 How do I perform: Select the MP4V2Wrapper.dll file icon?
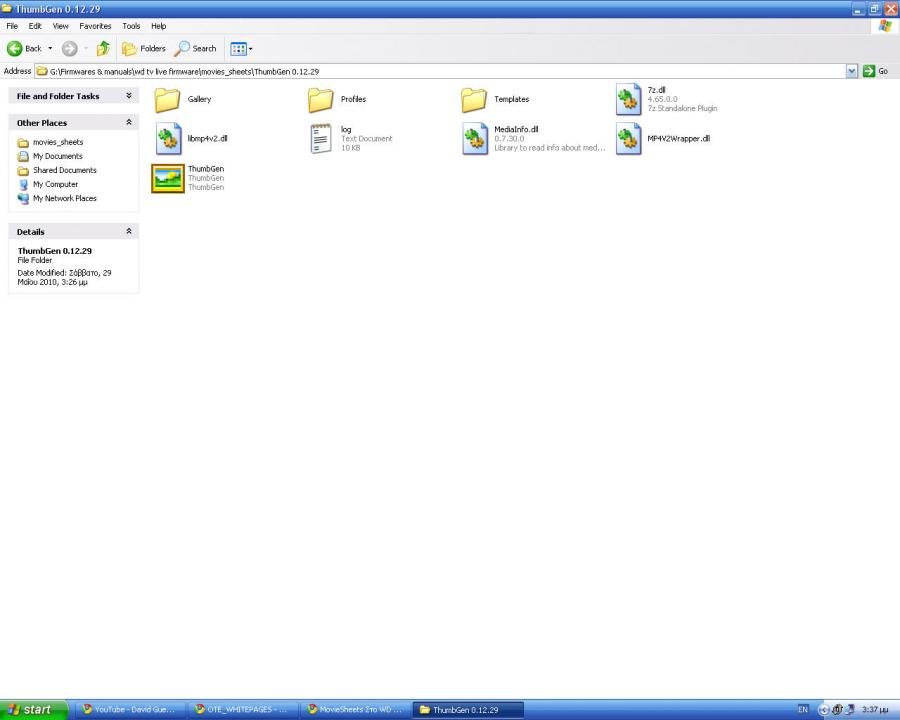pos(629,139)
